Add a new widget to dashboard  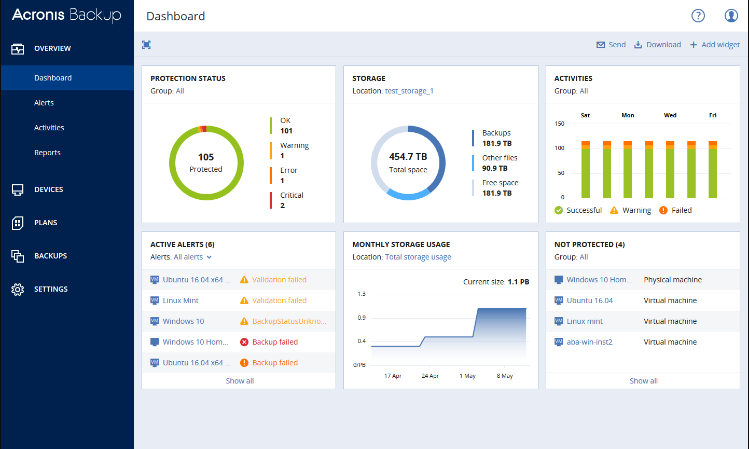[x=715, y=45]
